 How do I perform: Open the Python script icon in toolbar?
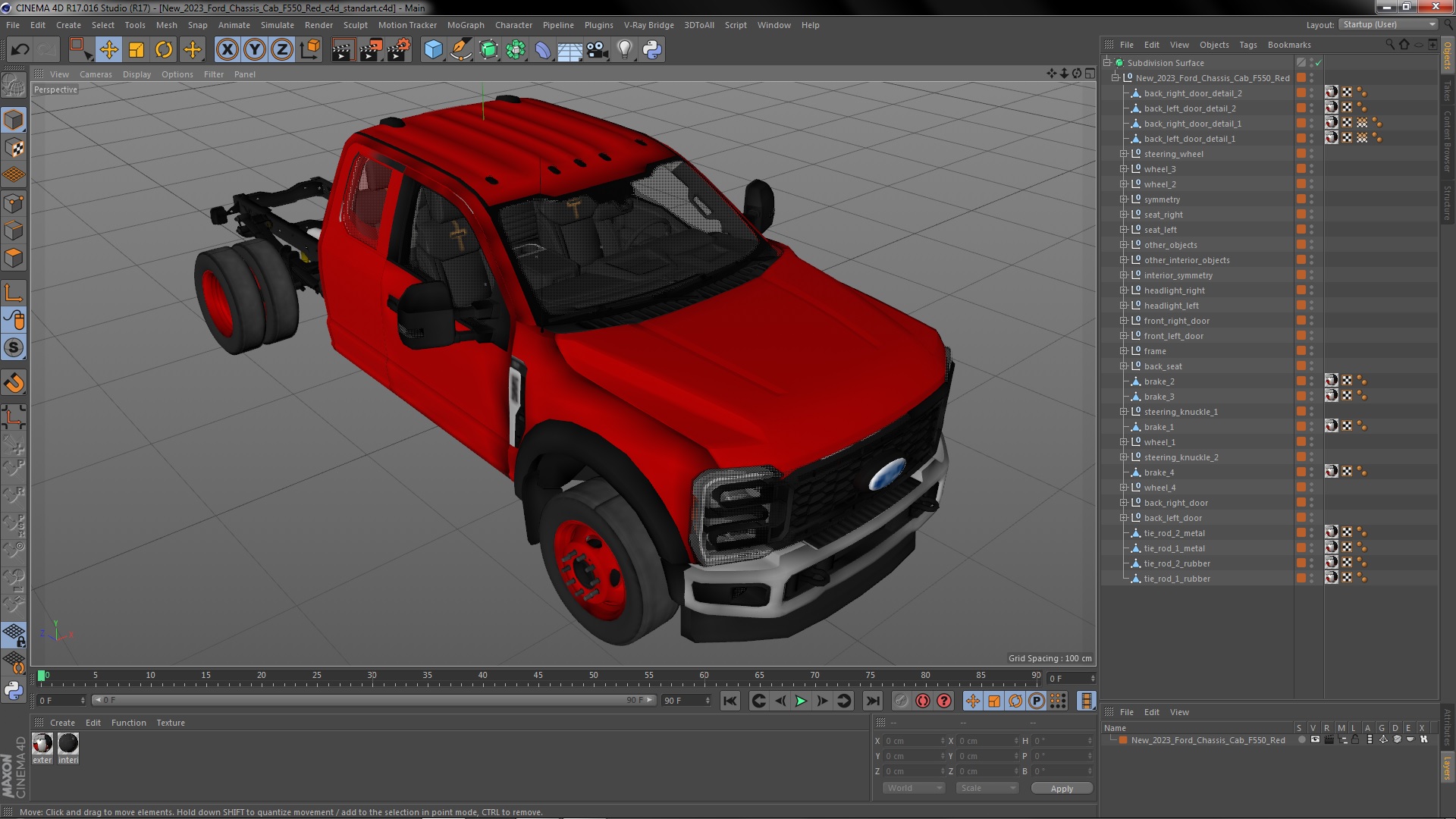point(652,50)
